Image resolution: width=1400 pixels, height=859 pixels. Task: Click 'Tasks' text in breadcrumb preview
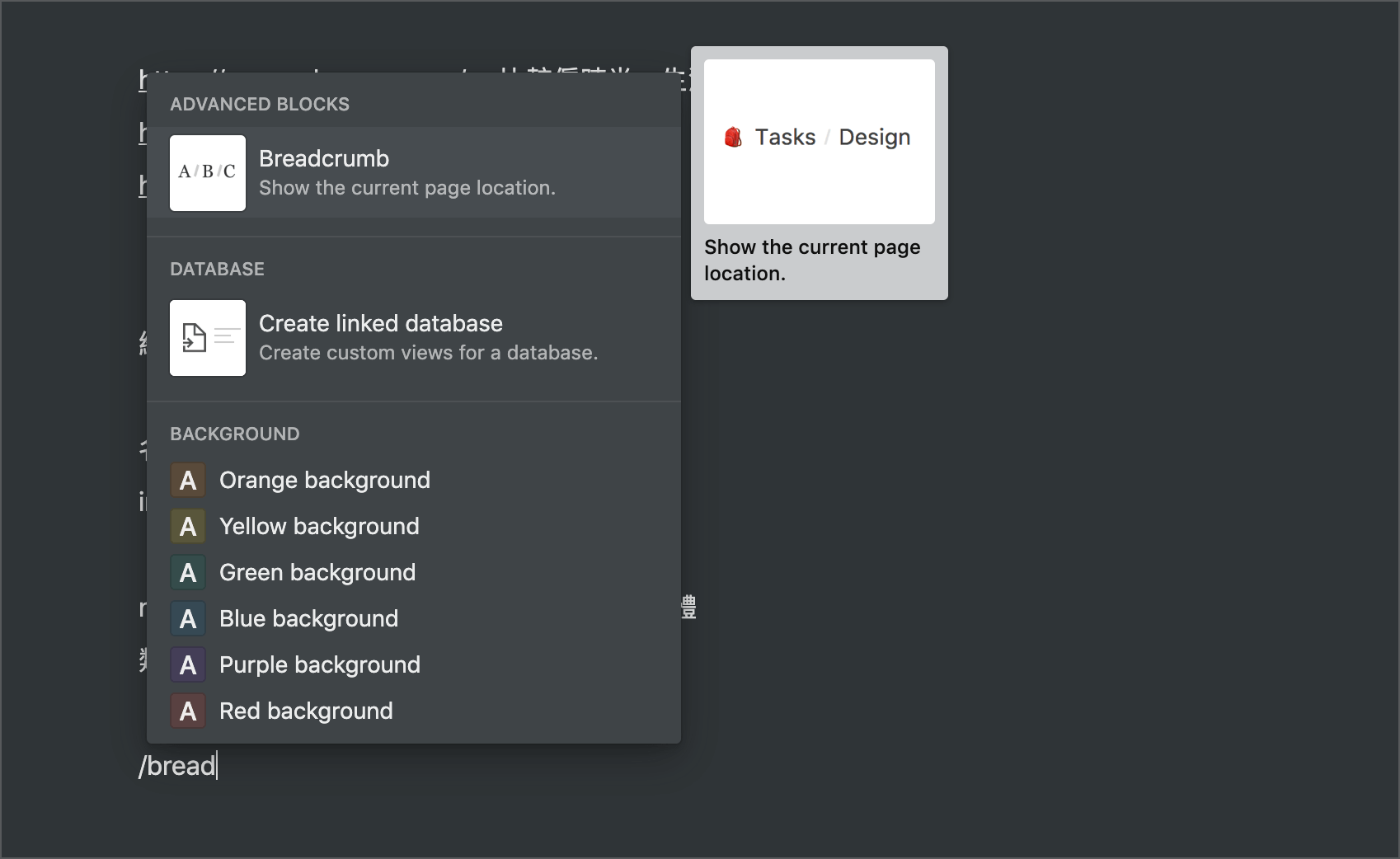[x=785, y=137]
